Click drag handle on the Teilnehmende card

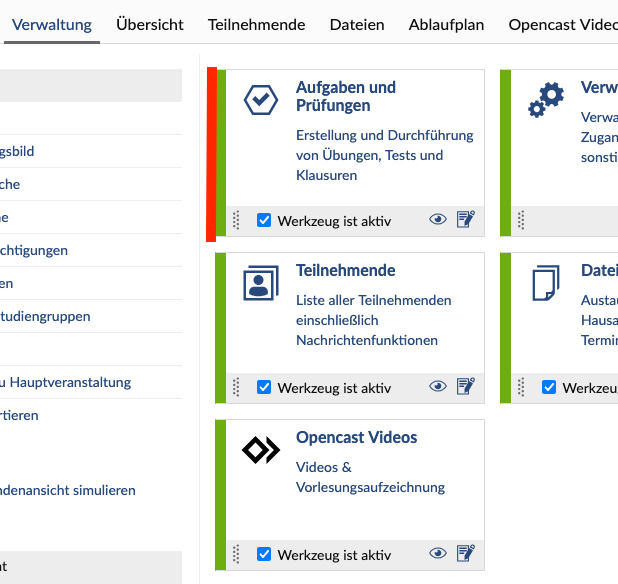236,387
